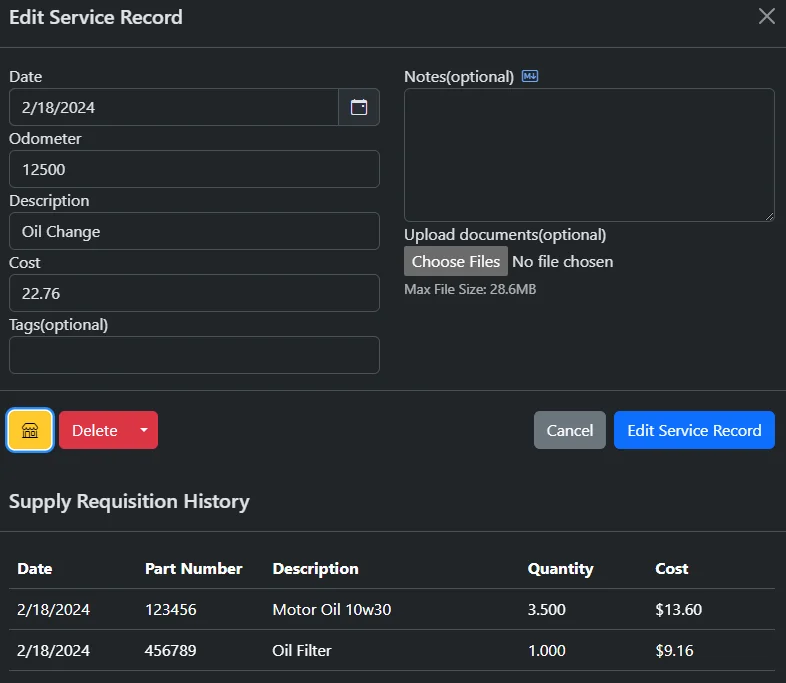The width and height of the screenshot is (786, 683).
Task: Click the Cost column header in table
Action: coord(671,568)
